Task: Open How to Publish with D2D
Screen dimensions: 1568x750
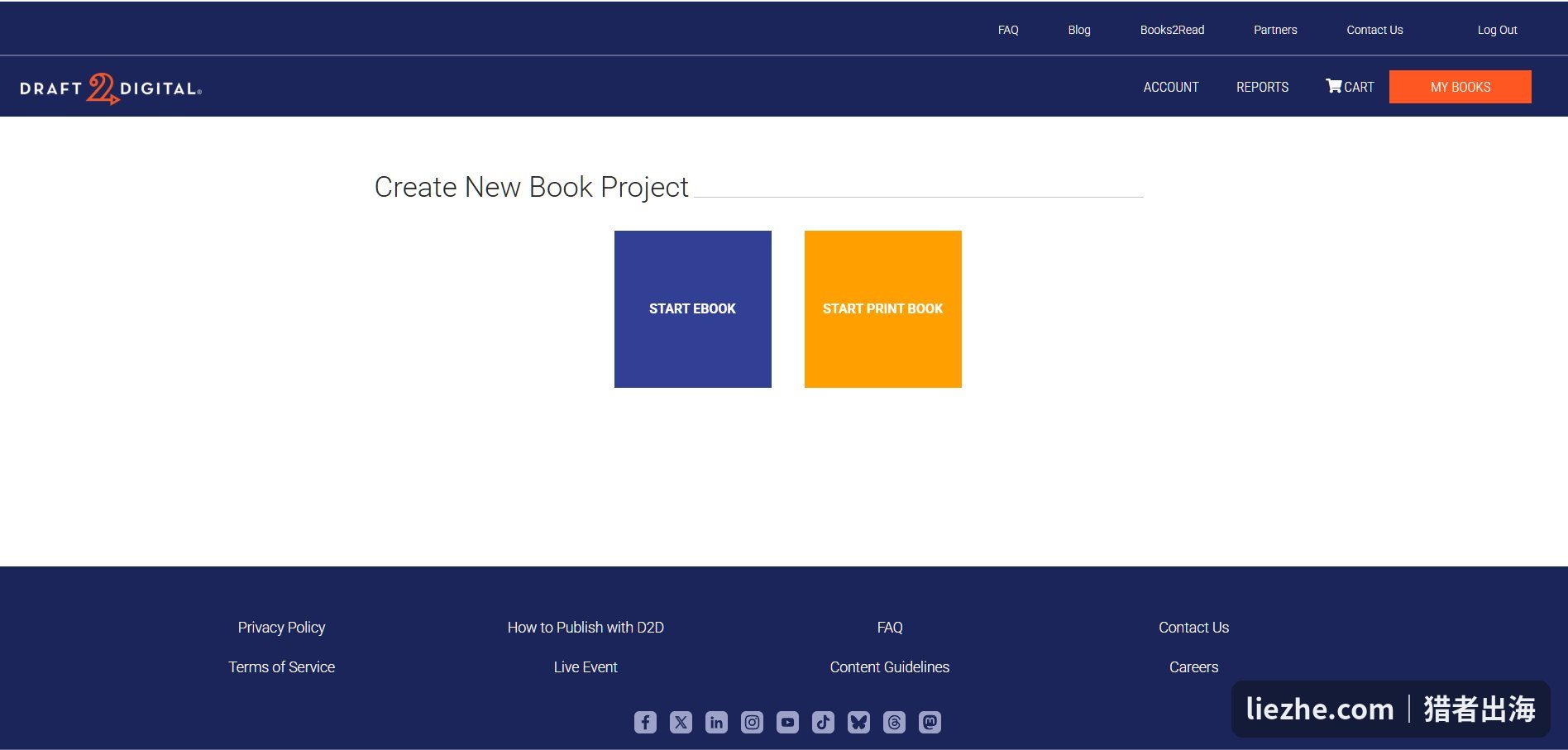Action: pos(586,627)
